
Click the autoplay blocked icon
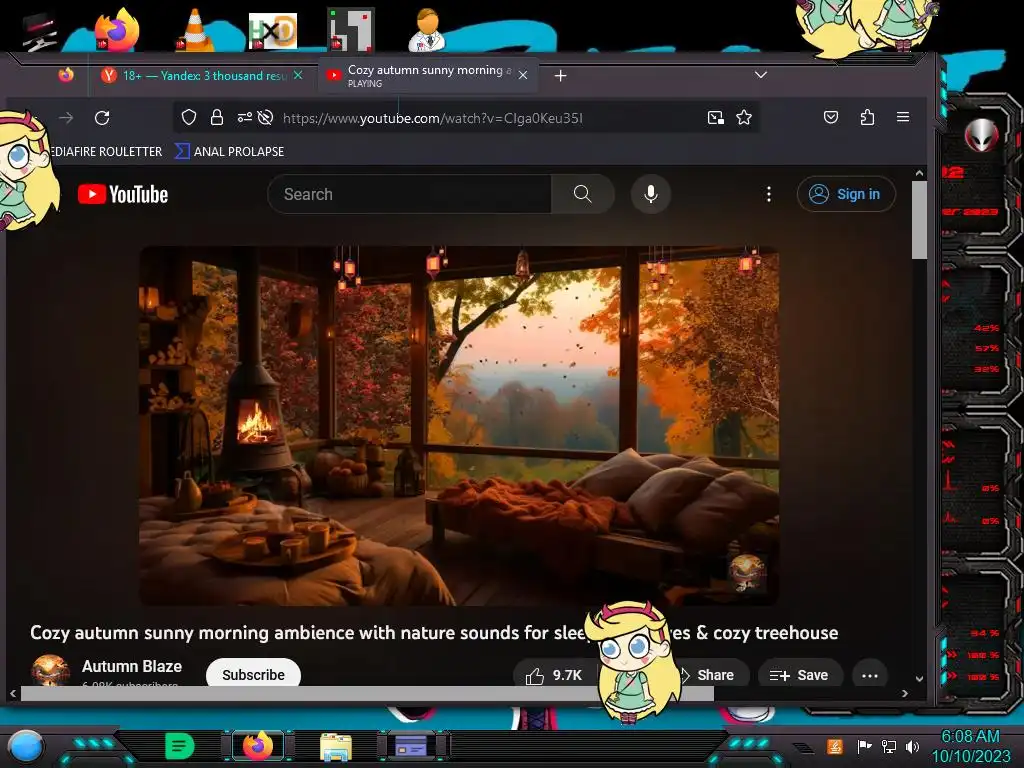pyautogui.click(x=265, y=118)
